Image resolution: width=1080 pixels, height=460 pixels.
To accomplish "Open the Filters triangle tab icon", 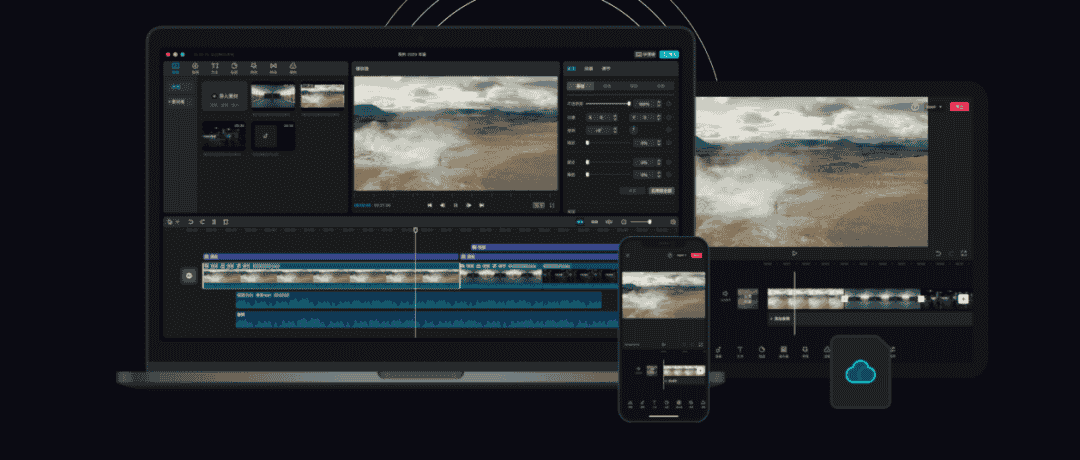I will pos(293,67).
